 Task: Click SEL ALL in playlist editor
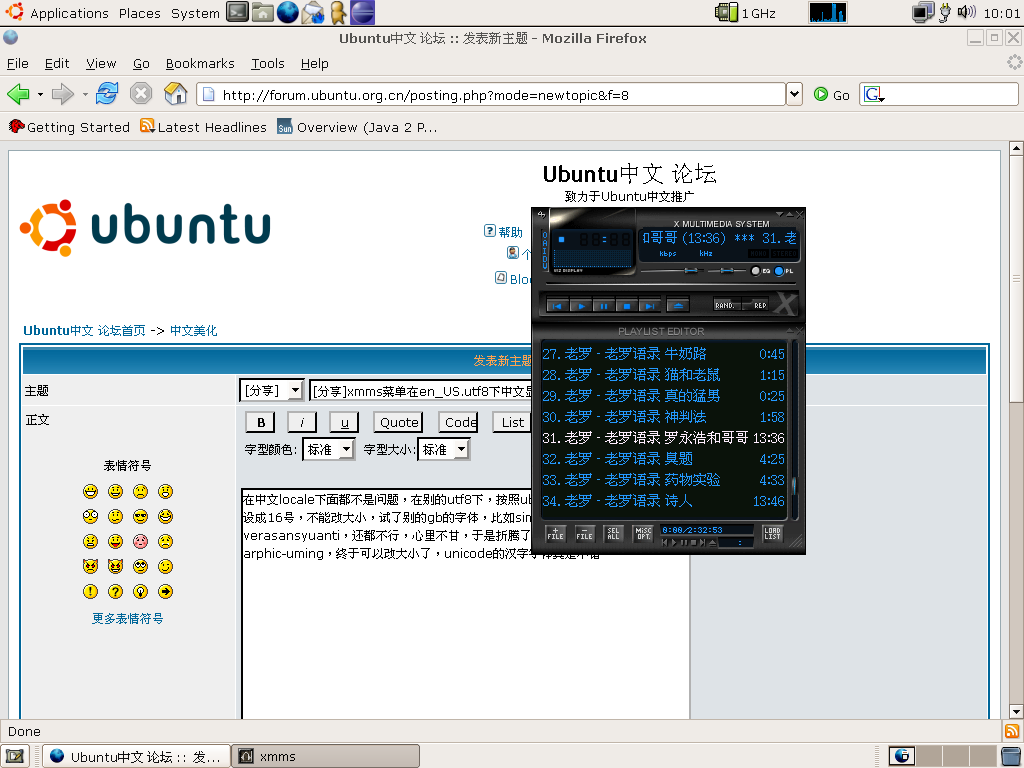pos(613,534)
